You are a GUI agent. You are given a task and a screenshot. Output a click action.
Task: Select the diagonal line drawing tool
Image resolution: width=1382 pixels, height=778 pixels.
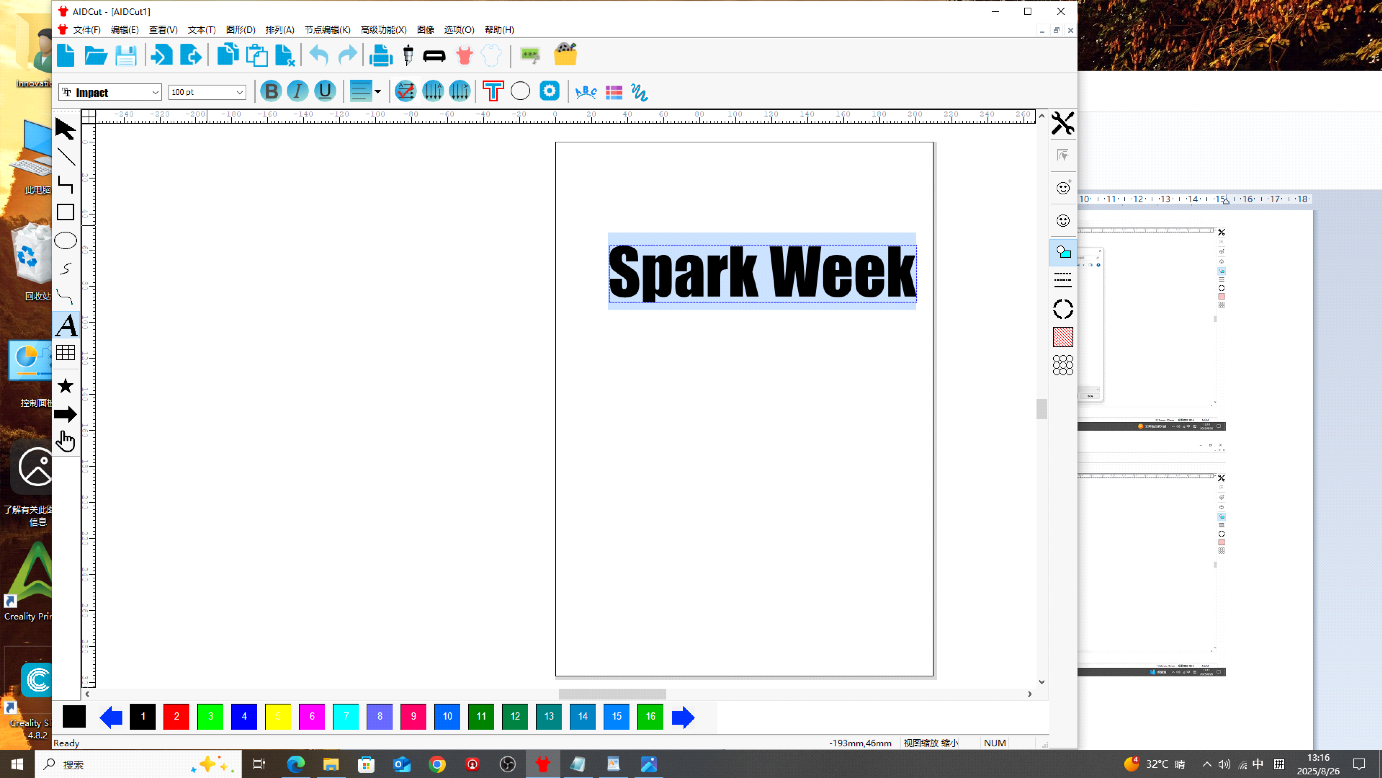coord(65,157)
